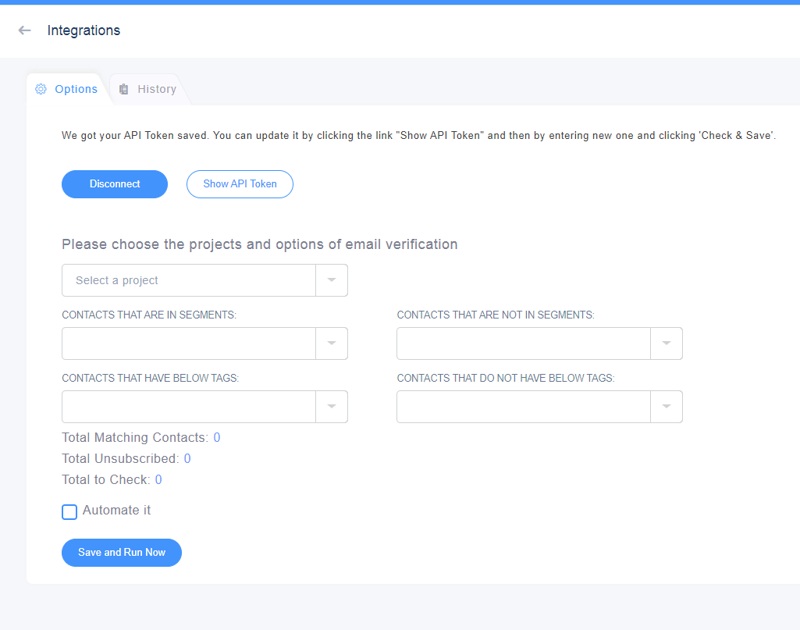Click the gear icon on Options tab
This screenshot has width=800, height=630.
[x=41, y=89]
